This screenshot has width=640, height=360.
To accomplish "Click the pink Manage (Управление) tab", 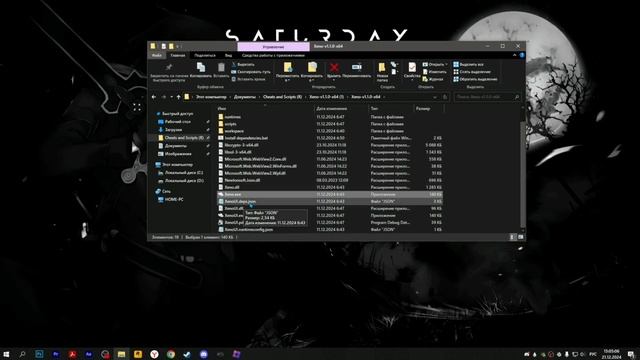I will (273, 47).
